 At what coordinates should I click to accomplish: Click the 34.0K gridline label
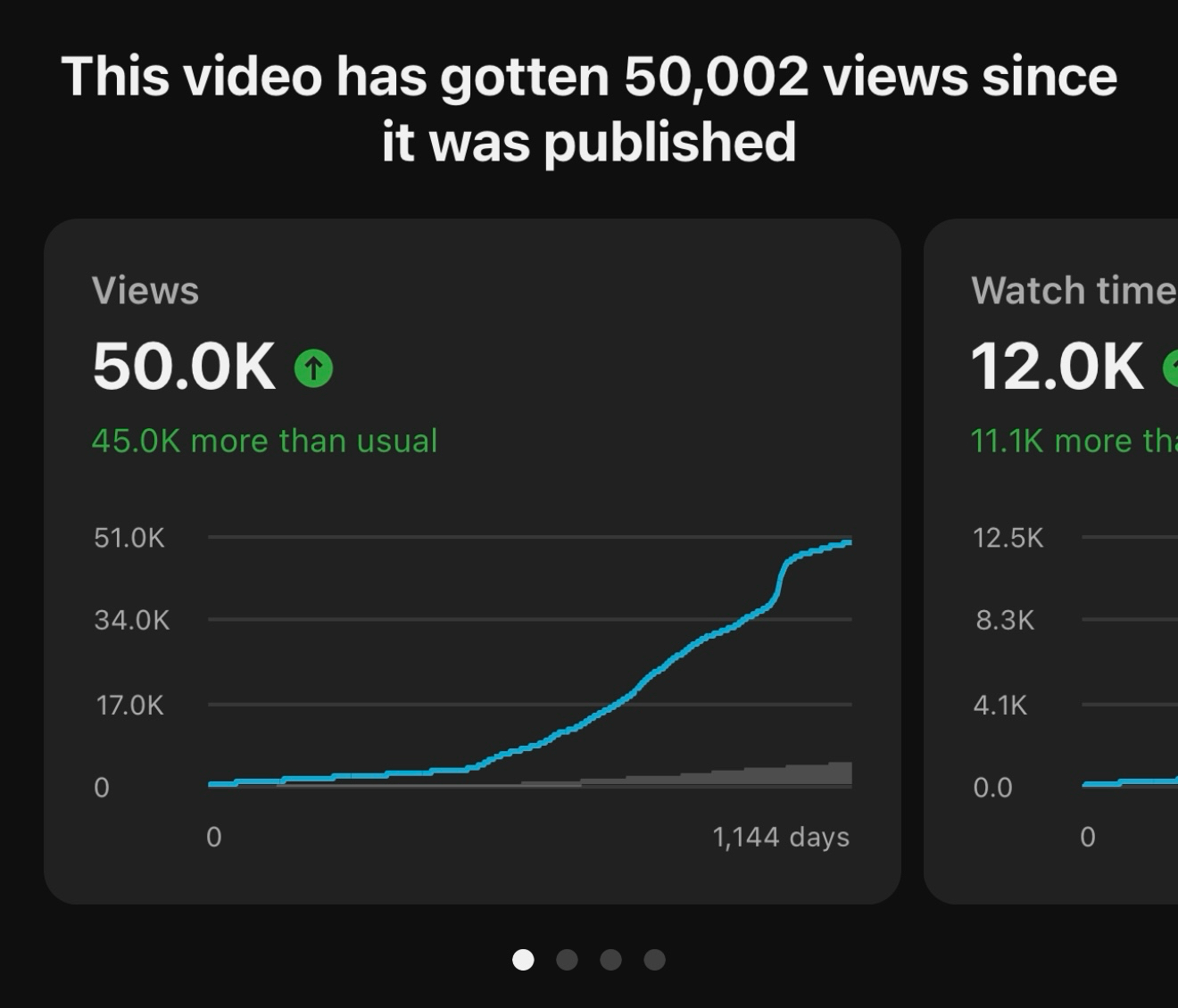coord(131,620)
